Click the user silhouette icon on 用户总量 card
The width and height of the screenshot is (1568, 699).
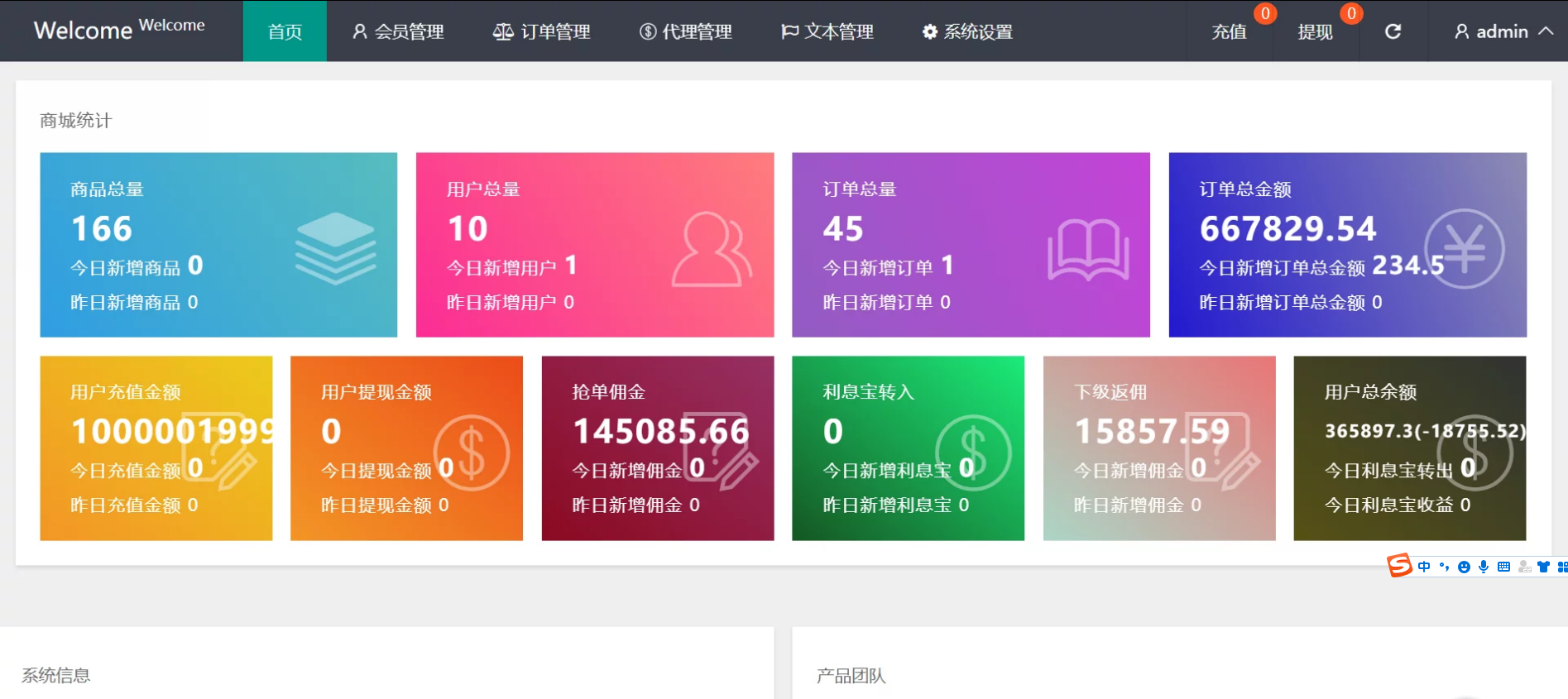point(711,249)
